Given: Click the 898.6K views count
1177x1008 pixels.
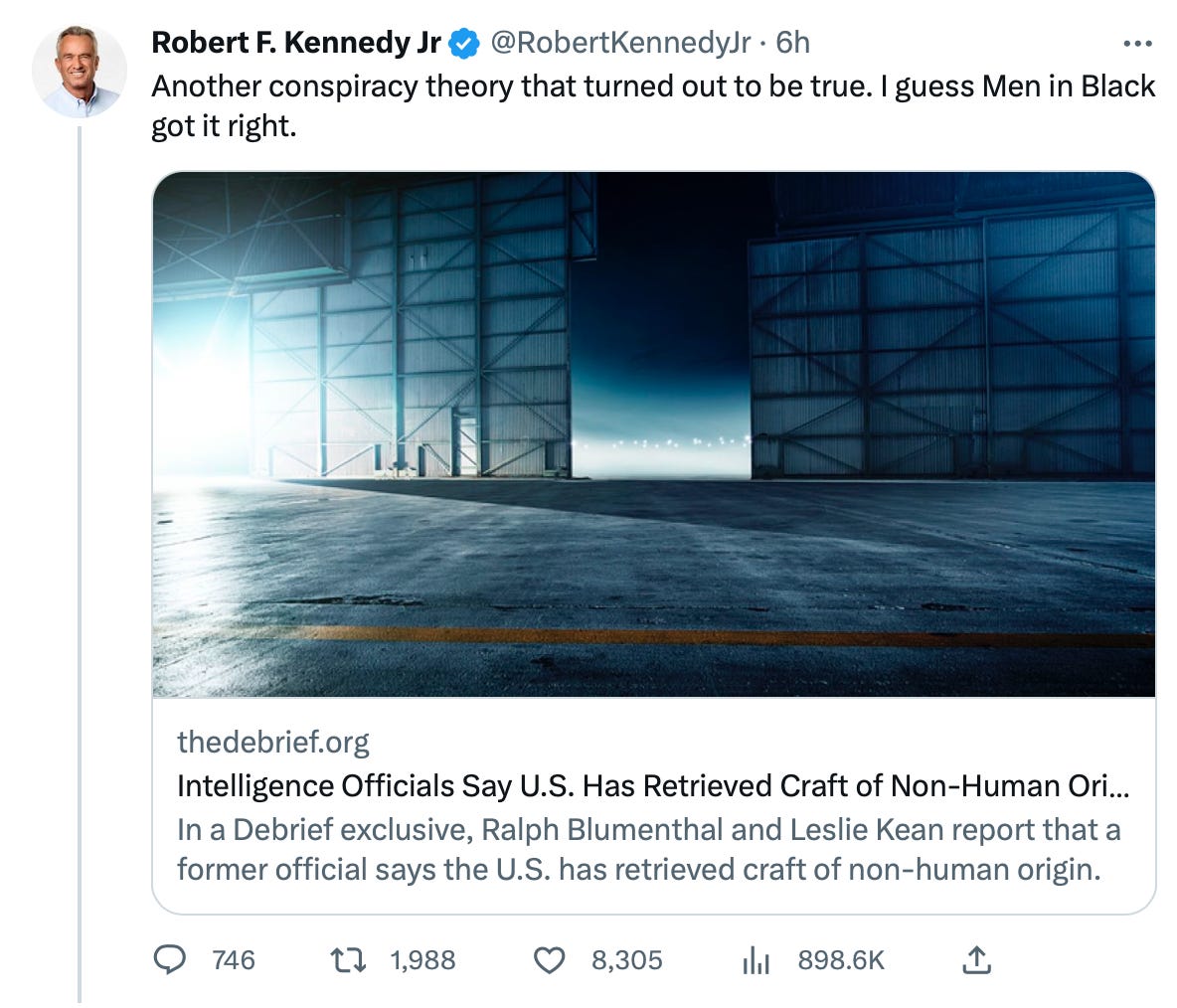Looking at the screenshot, I should (840, 959).
